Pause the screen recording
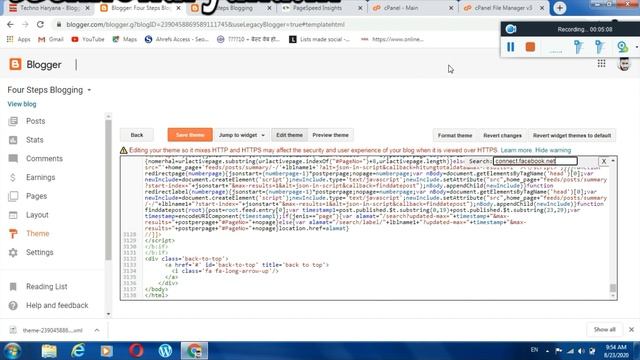Viewport: 640px width, 360px height. pos(510,47)
